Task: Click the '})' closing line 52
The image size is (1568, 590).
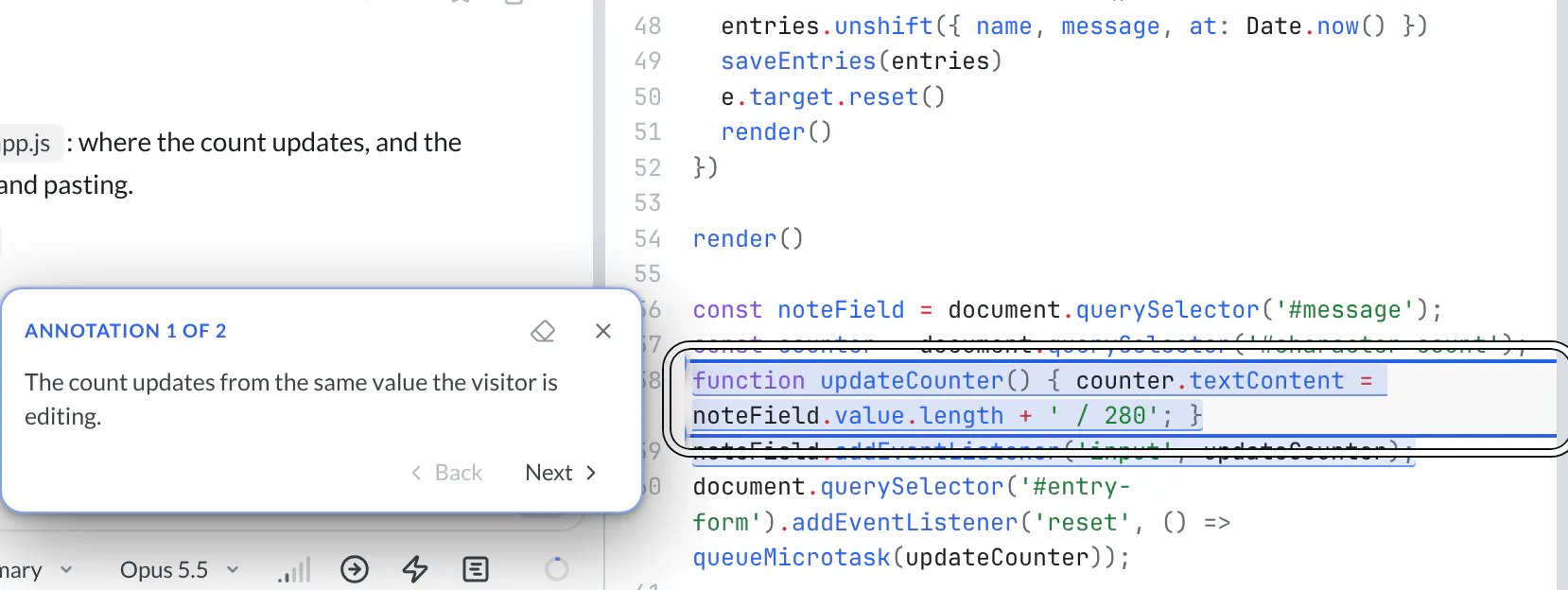Action: click(x=706, y=168)
